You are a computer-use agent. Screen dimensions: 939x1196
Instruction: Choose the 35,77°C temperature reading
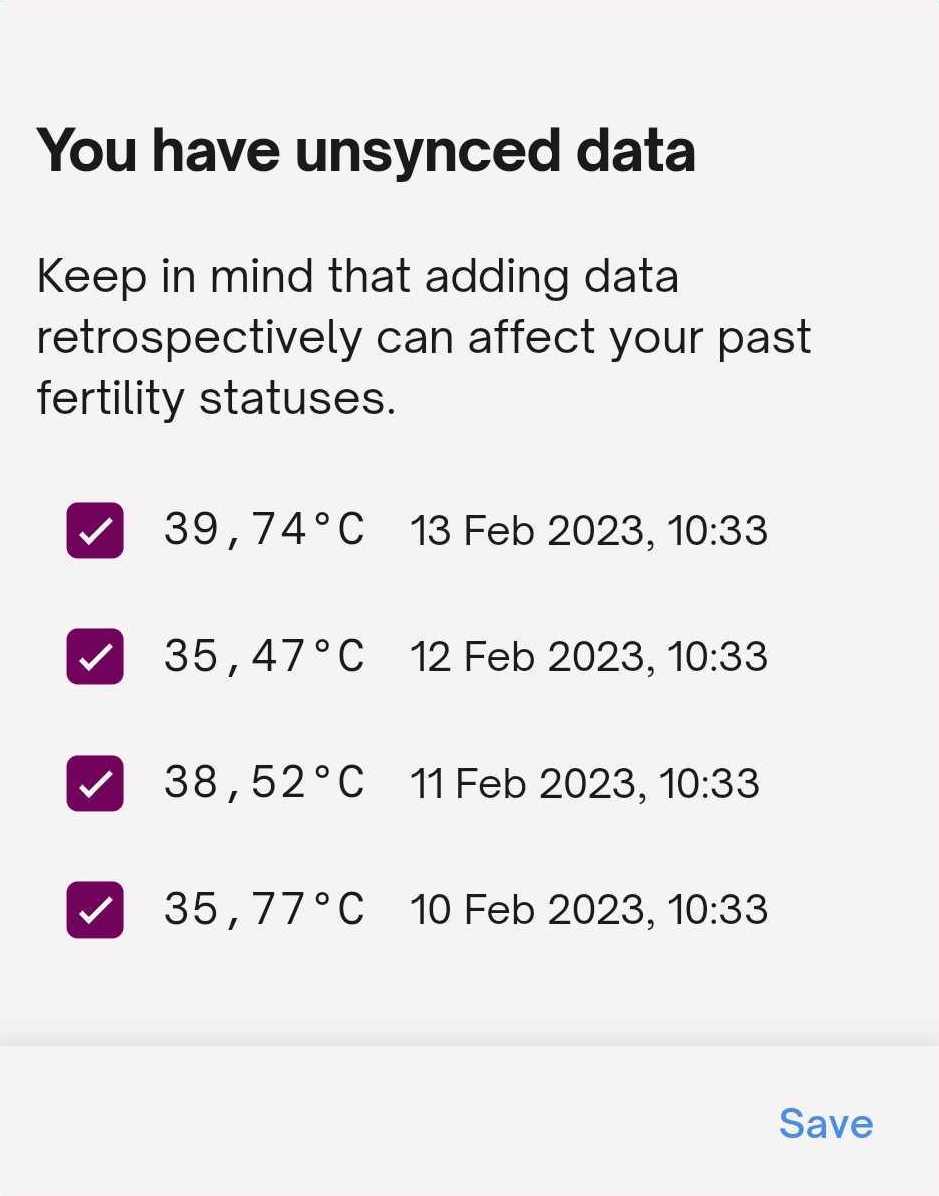click(x=264, y=909)
